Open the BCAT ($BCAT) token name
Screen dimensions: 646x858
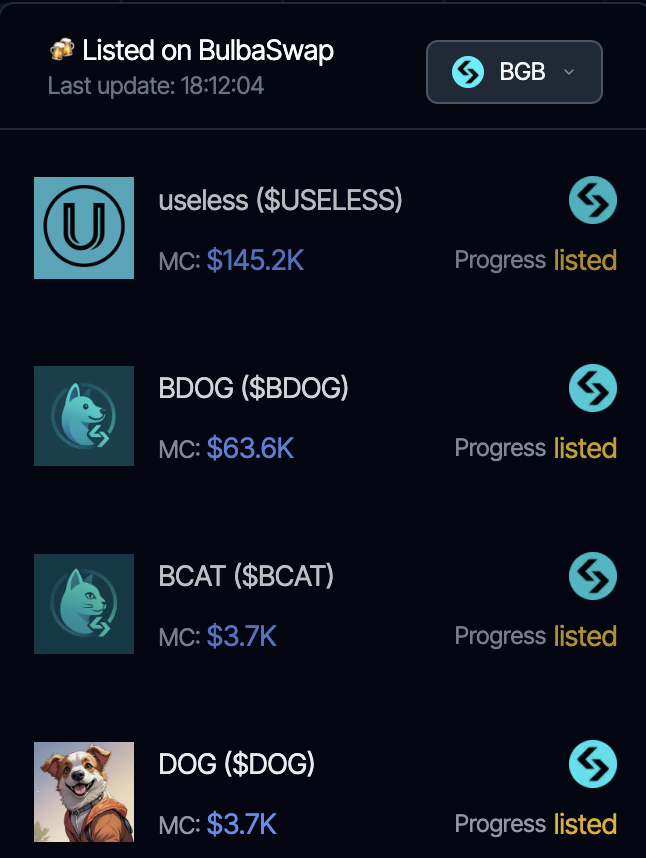click(246, 576)
